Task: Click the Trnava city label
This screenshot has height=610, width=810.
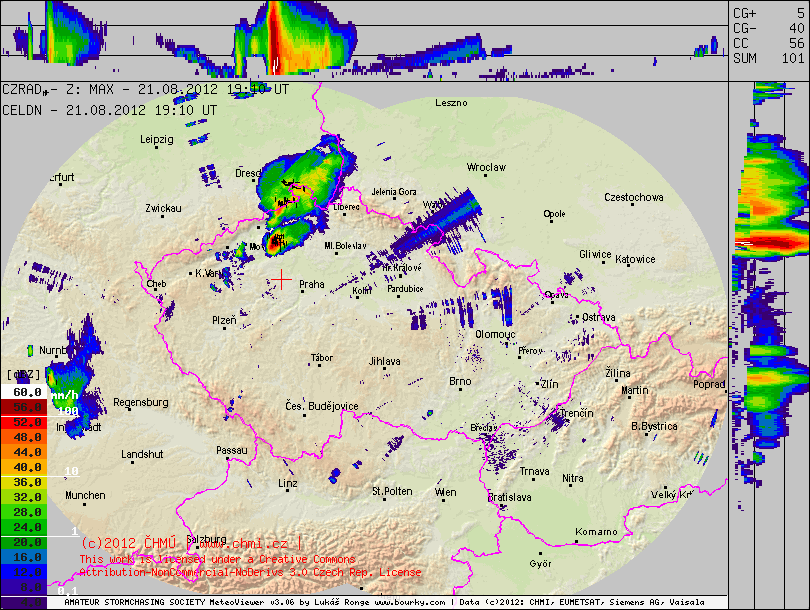Action: click(x=535, y=471)
